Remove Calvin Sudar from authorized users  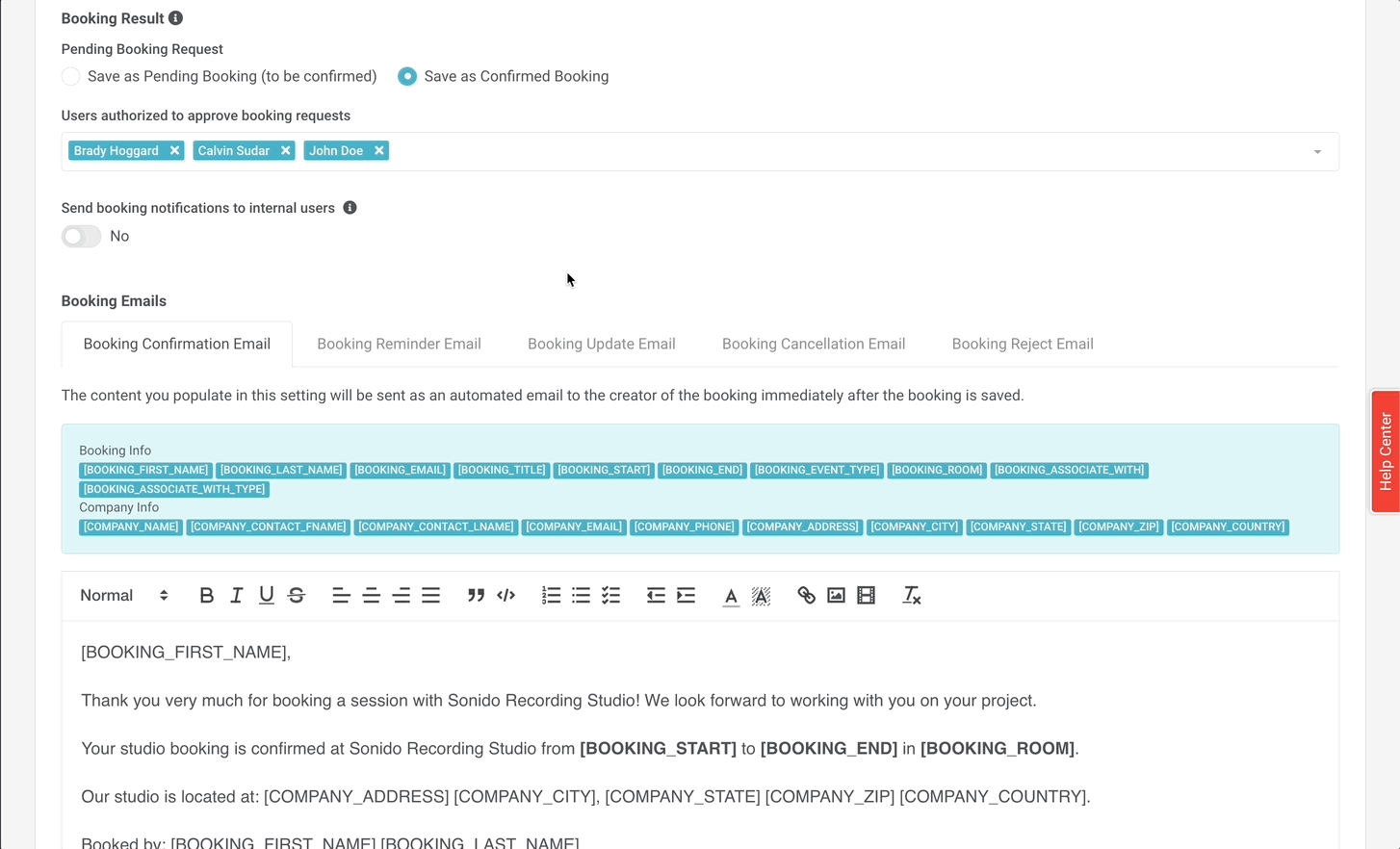click(x=286, y=151)
